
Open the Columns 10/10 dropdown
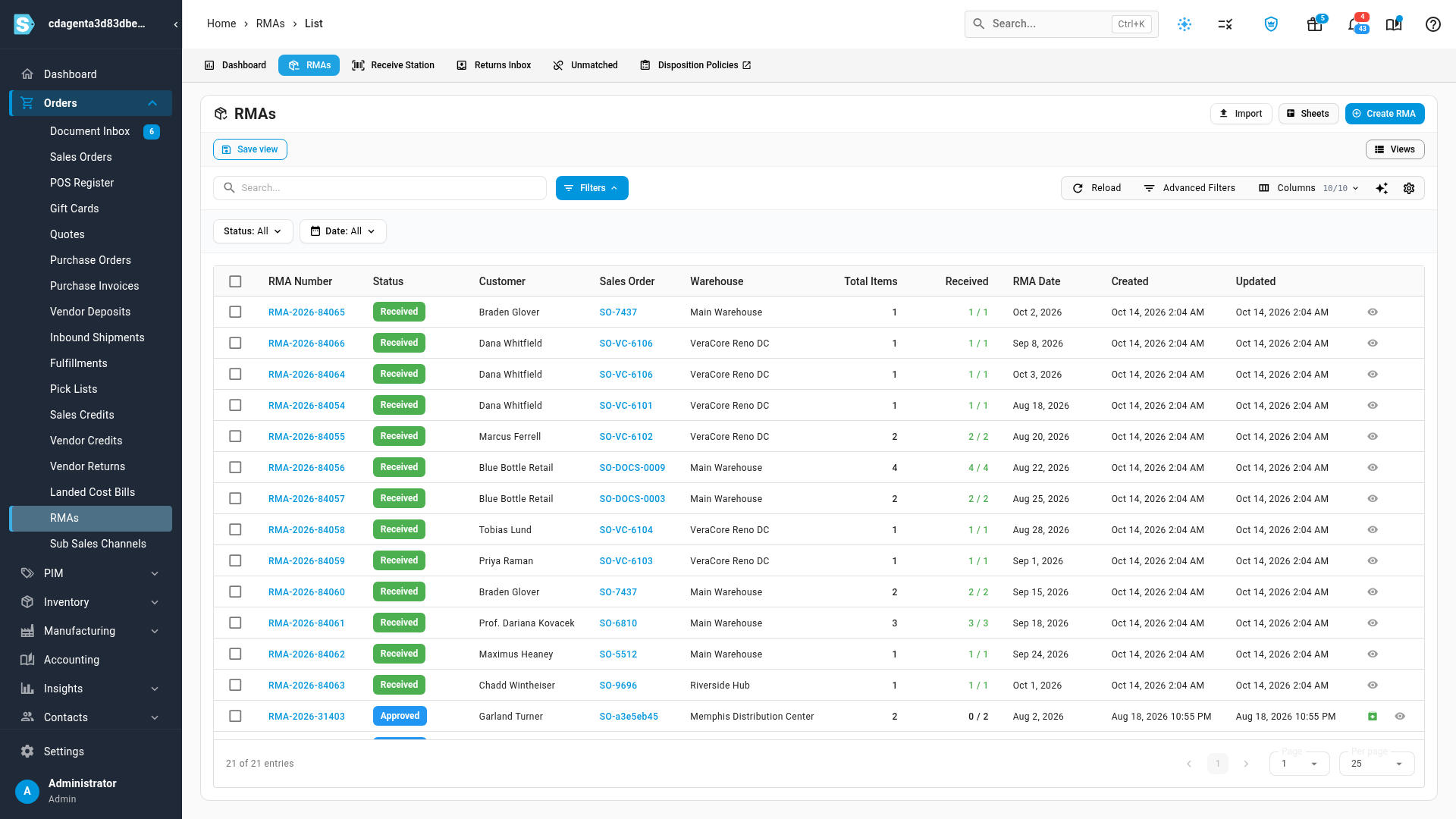(1309, 188)
